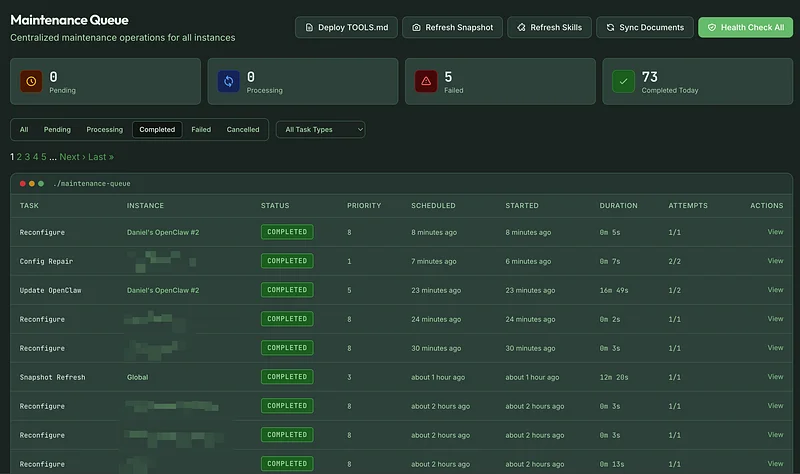
Task: View the Snapshot Refresh task
Action: (775, 377)
